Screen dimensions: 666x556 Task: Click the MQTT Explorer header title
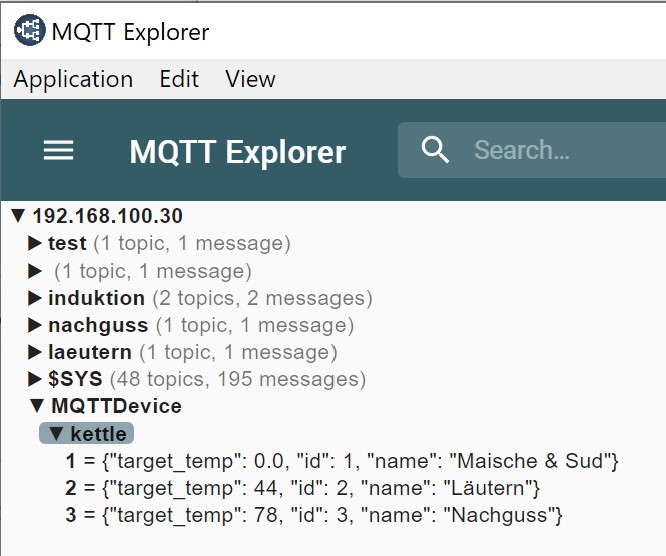click(237, 152)
